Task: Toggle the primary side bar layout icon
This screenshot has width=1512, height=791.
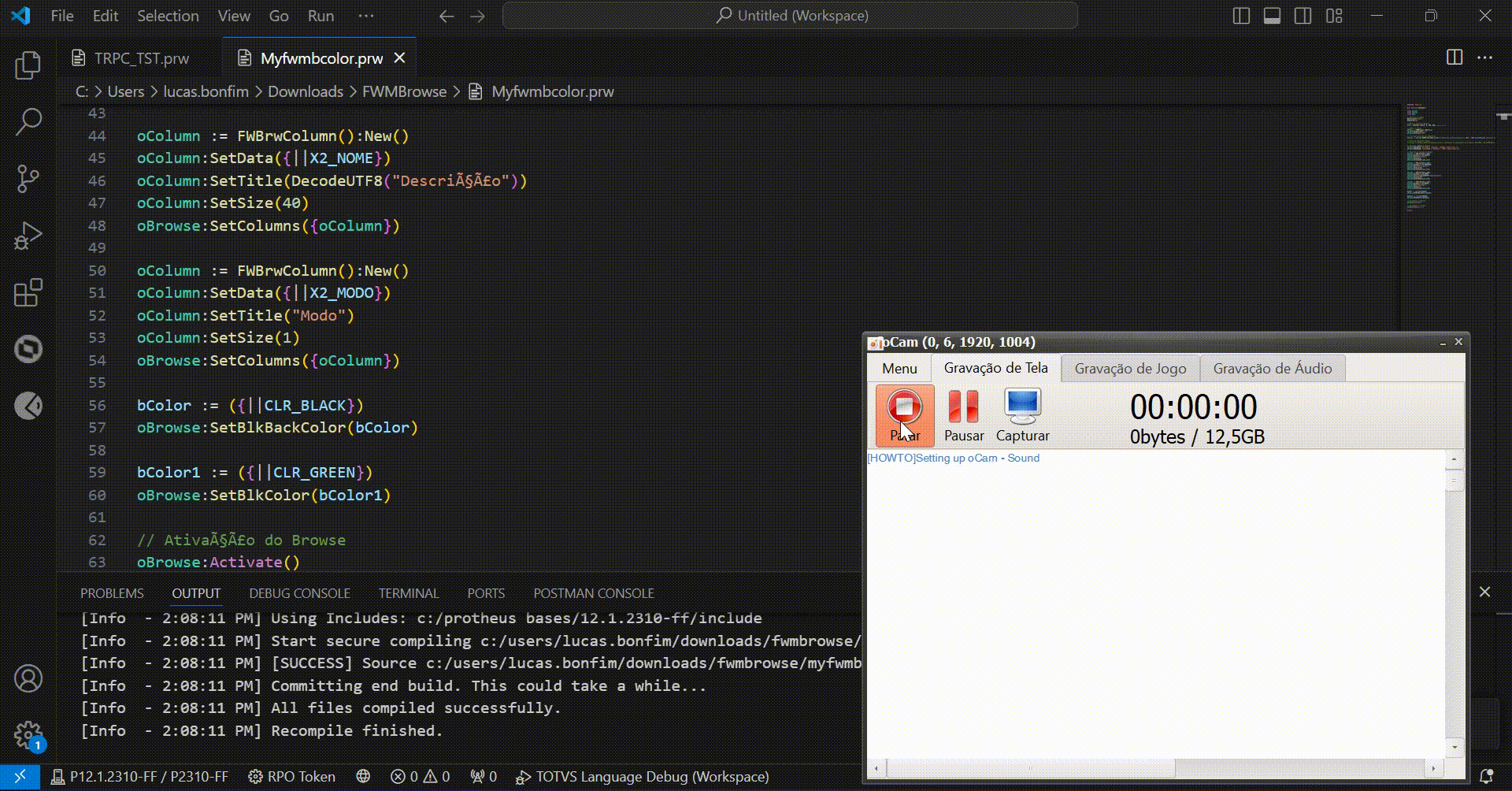Action: pyautogui.click(x=1241, y=16)
